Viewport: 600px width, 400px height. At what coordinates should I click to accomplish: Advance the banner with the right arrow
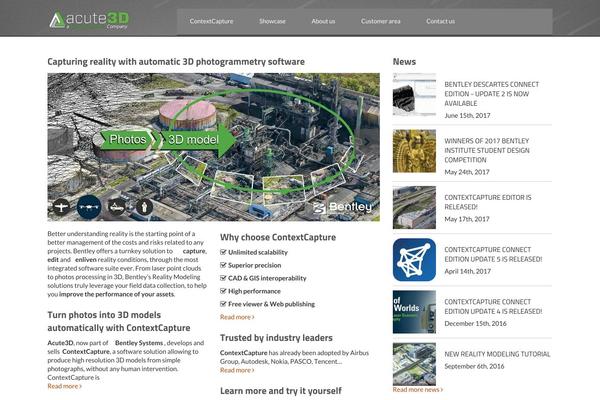(x=367, y=142)
